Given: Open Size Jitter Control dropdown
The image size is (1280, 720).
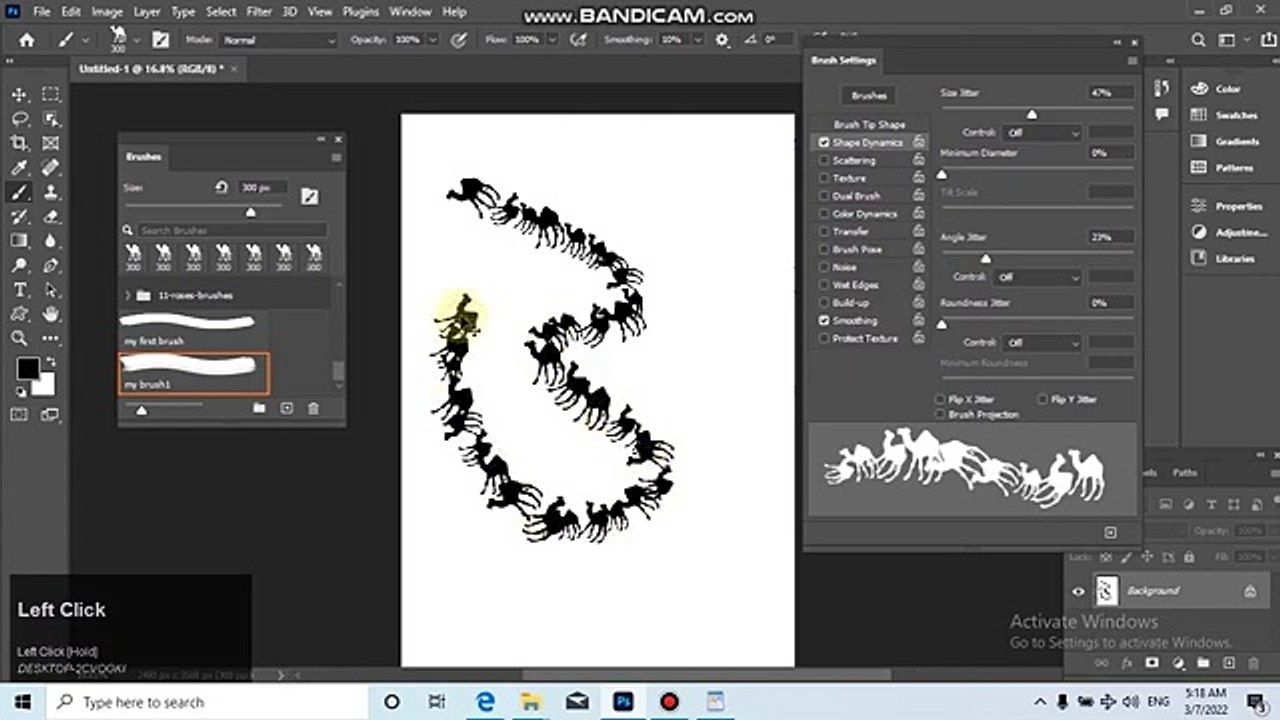Looking at the screenshot, I should [1042, 133].
